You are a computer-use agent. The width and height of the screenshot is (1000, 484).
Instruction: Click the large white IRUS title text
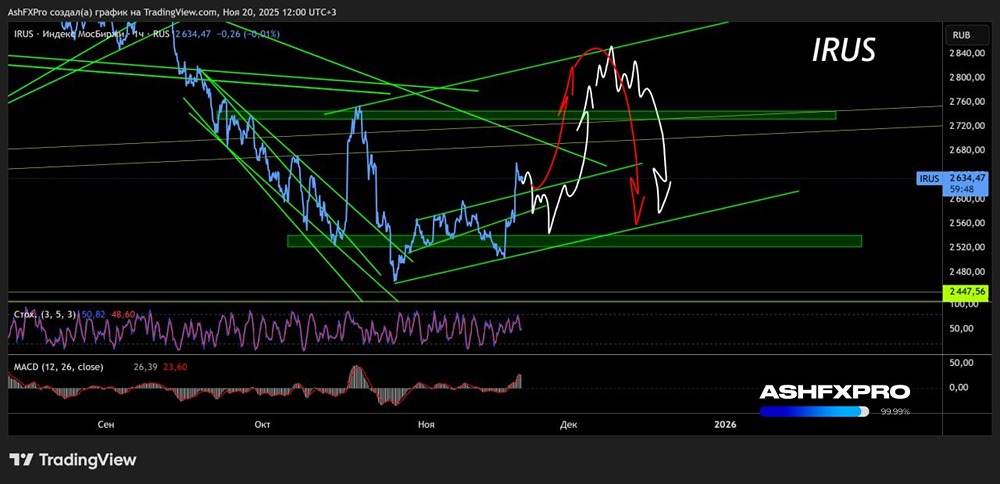[843, 51]
